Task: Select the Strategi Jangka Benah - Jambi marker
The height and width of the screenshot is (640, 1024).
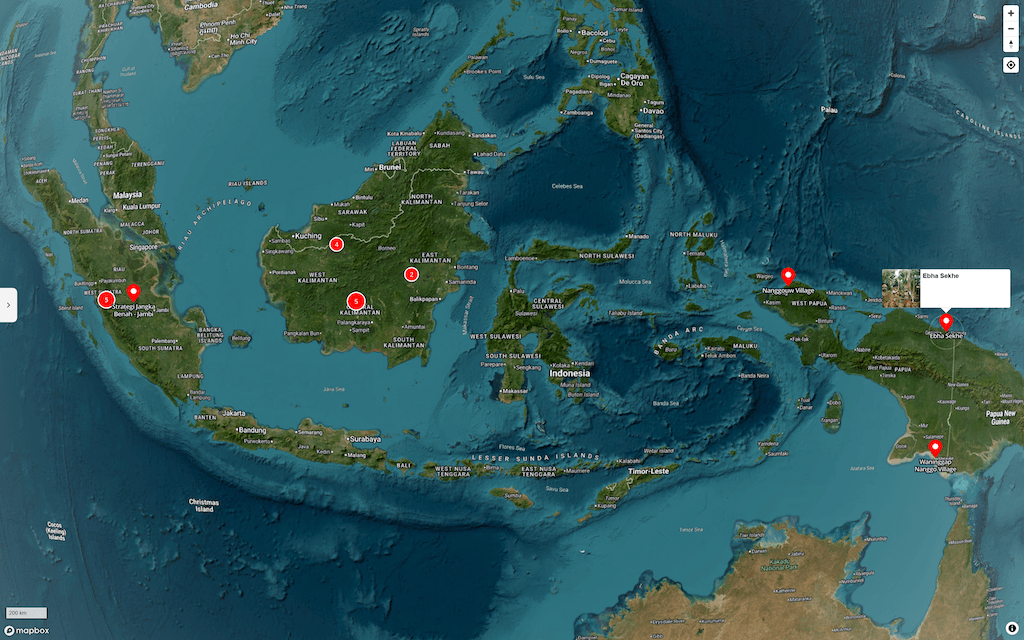Action: coord(134,290)
